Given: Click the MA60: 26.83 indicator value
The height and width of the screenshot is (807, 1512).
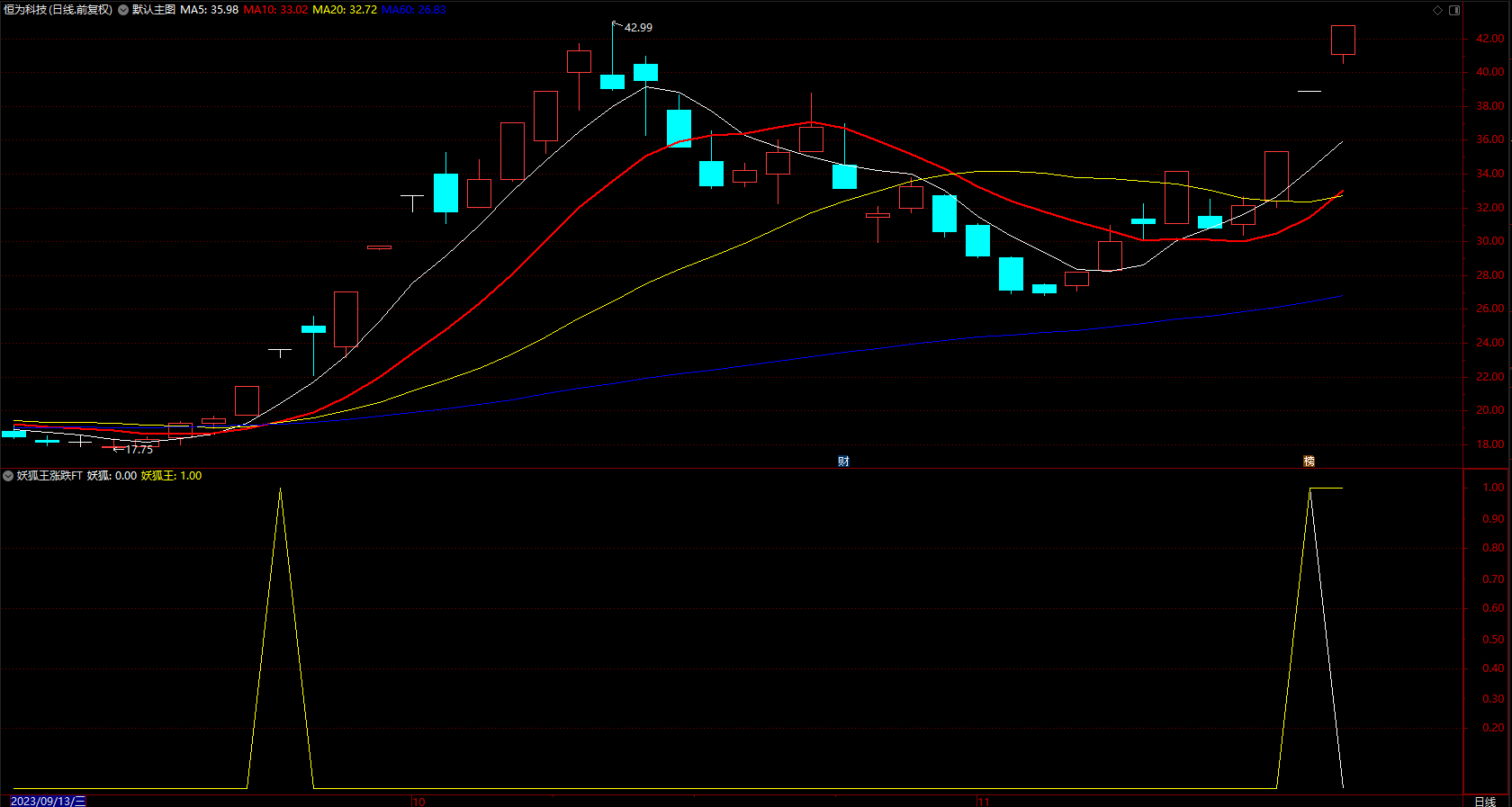Looking at the screenshot, I should click(414, 10).
